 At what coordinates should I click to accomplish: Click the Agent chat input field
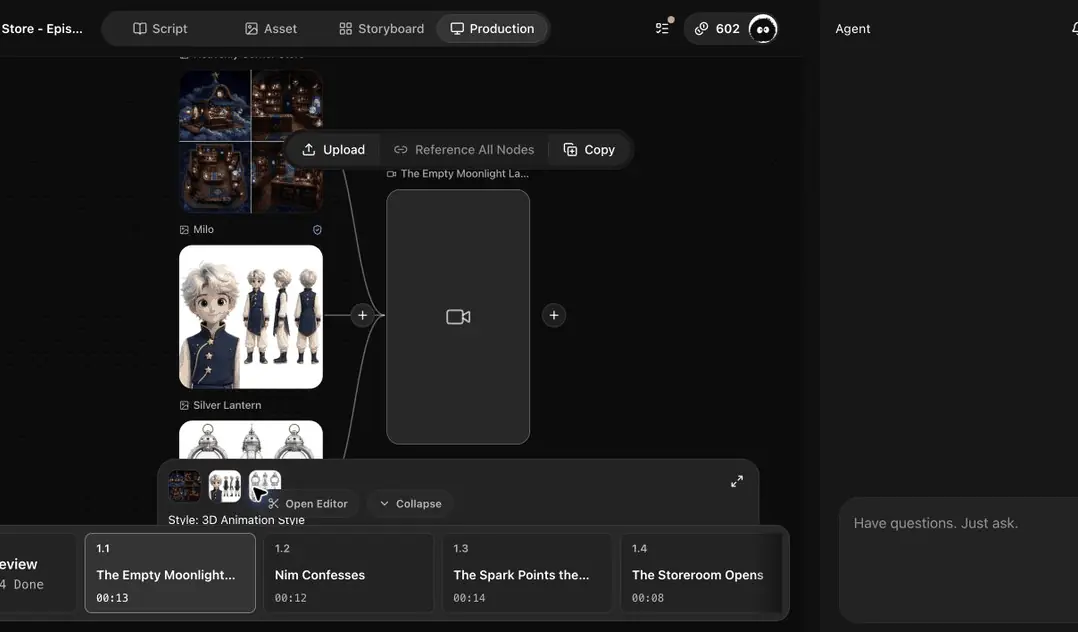pyautogui.click(x=958, y=560)
